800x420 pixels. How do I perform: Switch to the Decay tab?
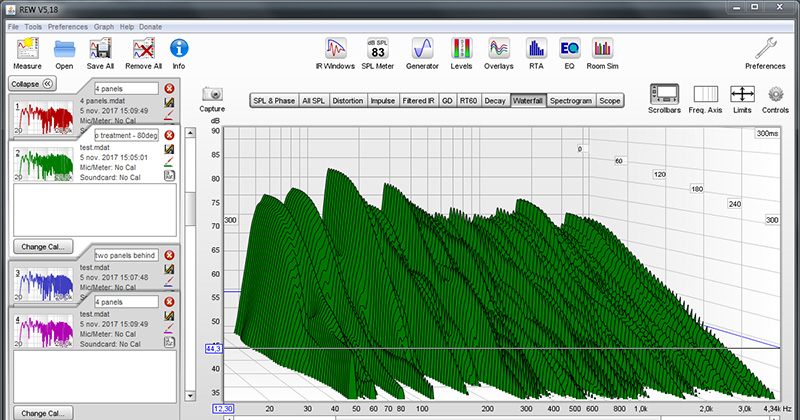[x=495, y=101]
